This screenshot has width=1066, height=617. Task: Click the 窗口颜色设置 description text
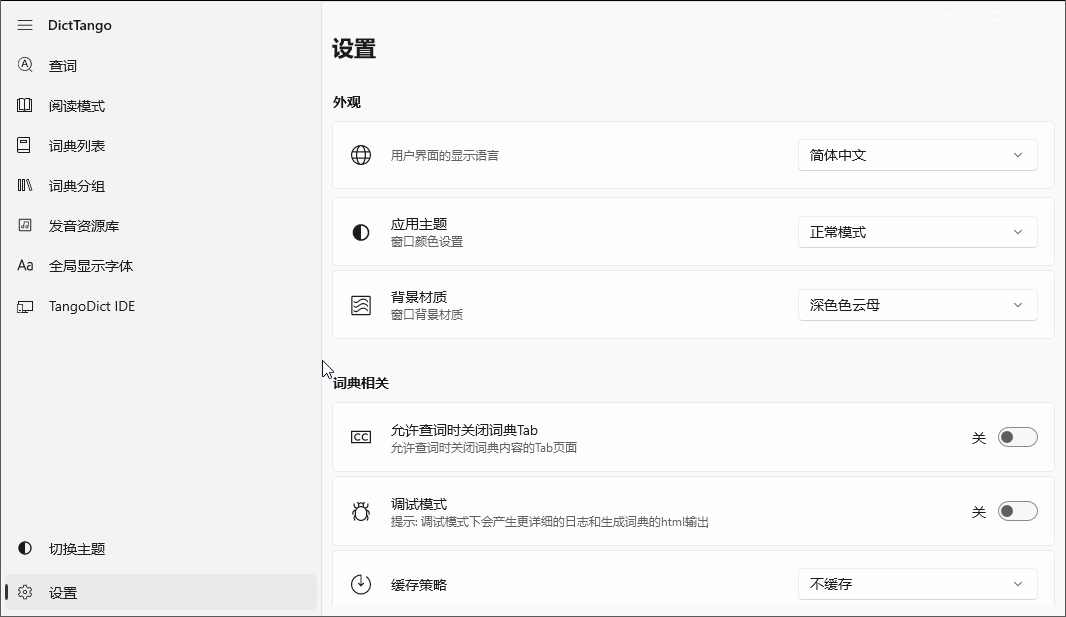(427, 242)
